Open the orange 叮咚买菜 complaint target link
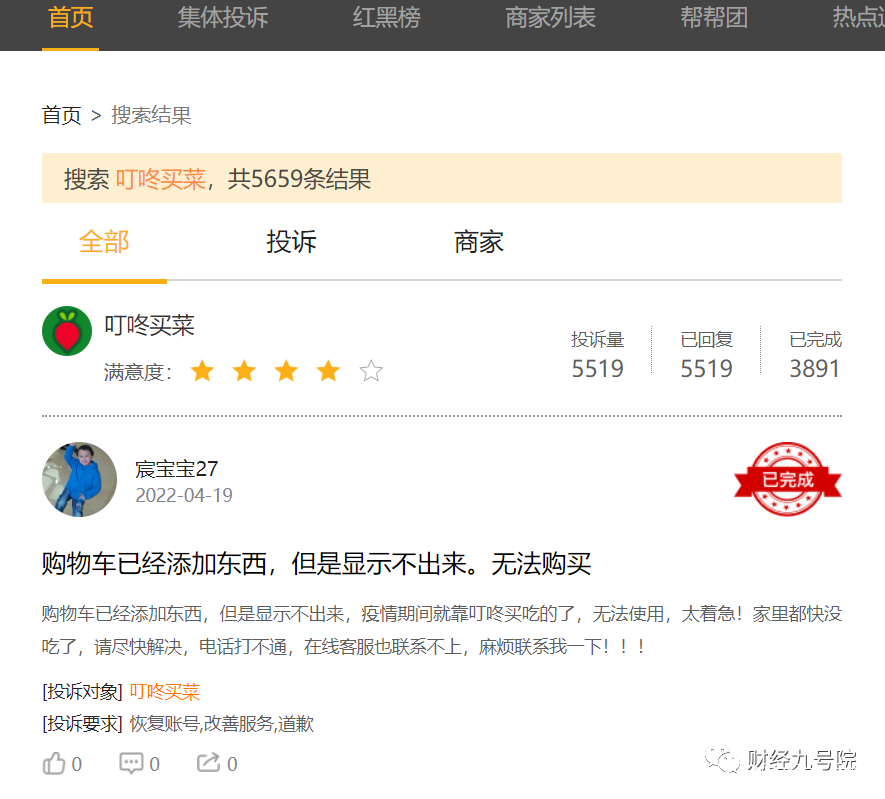Viewport: 885px width, 799px height. click(x=165, y=692)
